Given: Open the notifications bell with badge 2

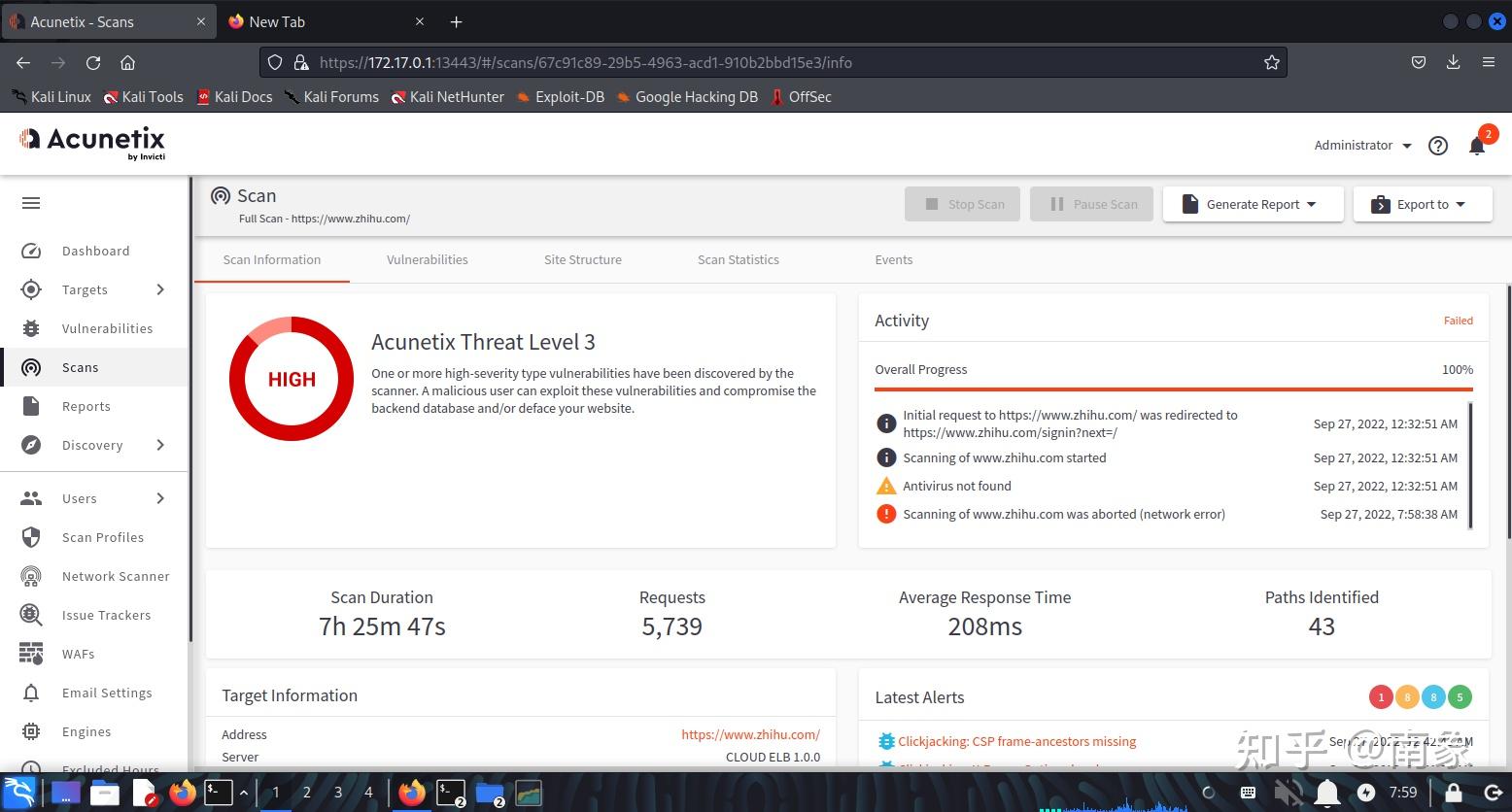Looking at the screenshot, I should (x=1477, y=146).
